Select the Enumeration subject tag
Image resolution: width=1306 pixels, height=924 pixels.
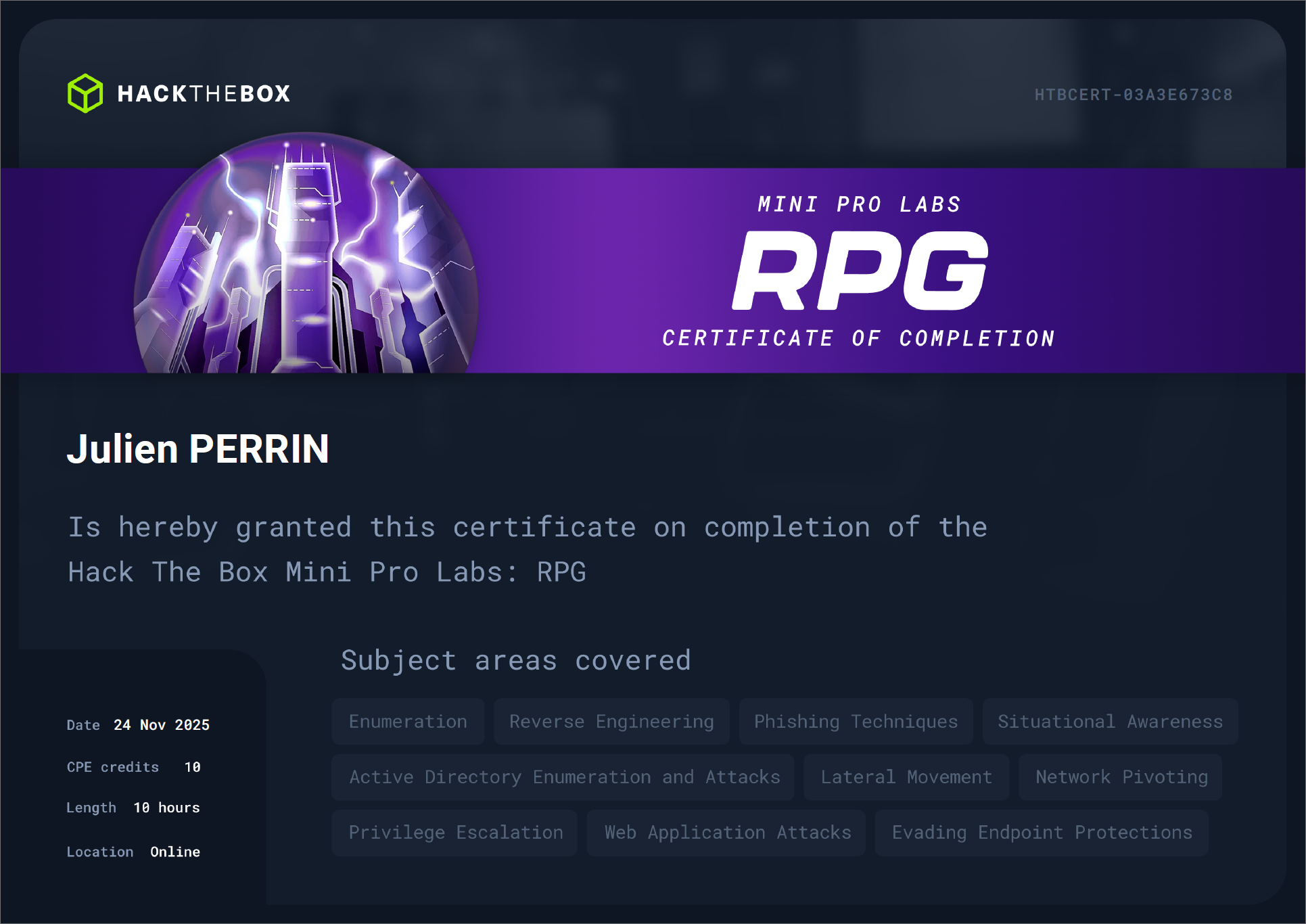(x=407, y=721)
